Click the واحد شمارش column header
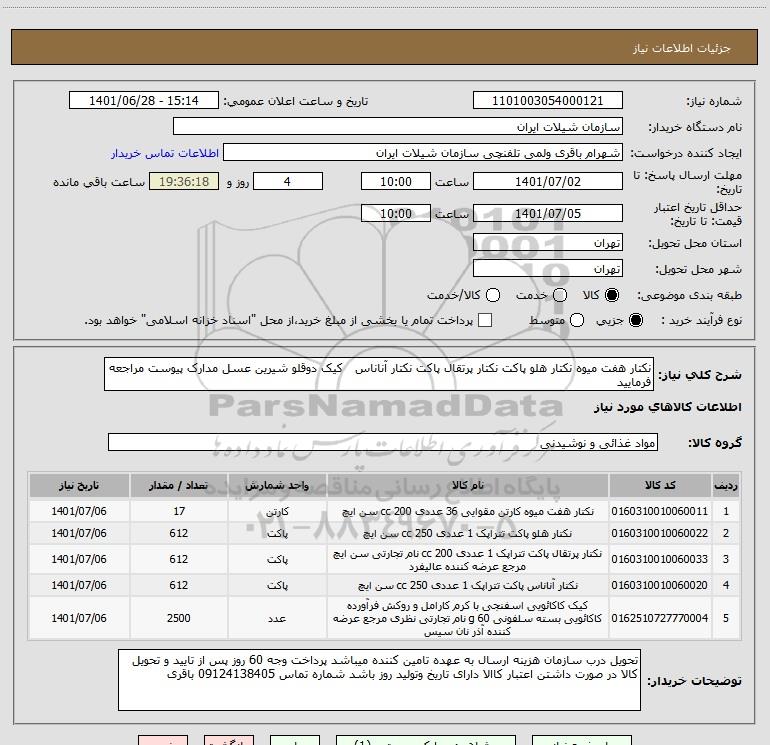770x745 pixels. [277, 485]
